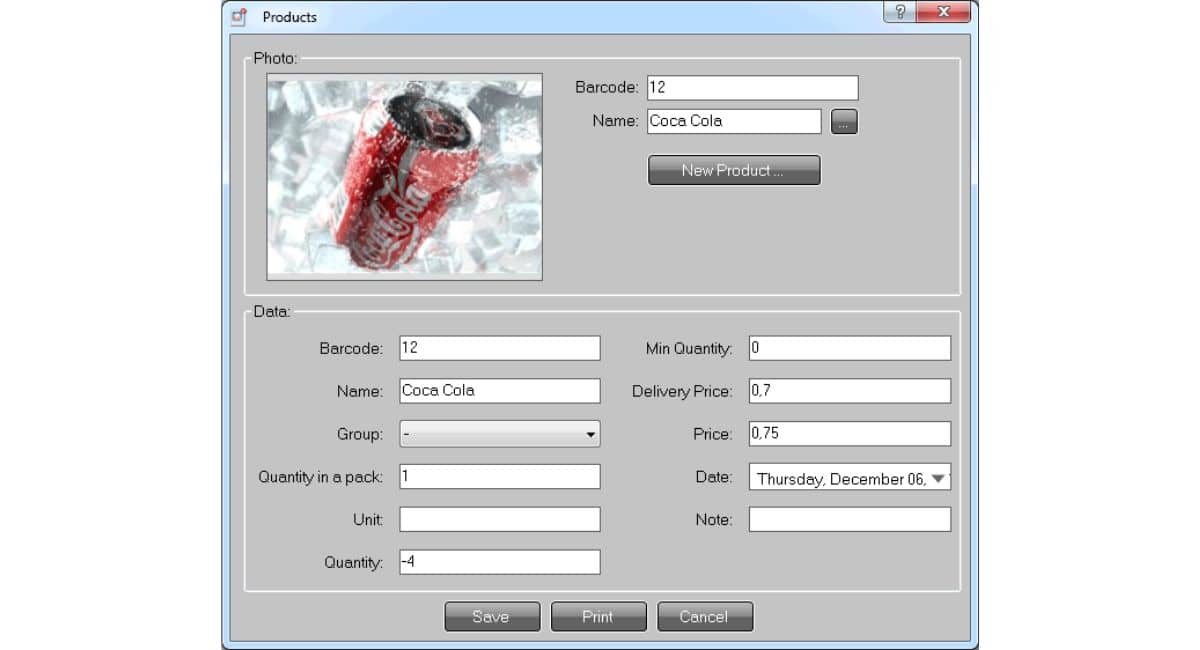Click the "..." browse icon beside the Name field
The height and width of the screenshot is (650, 1200).
point(844,121)
